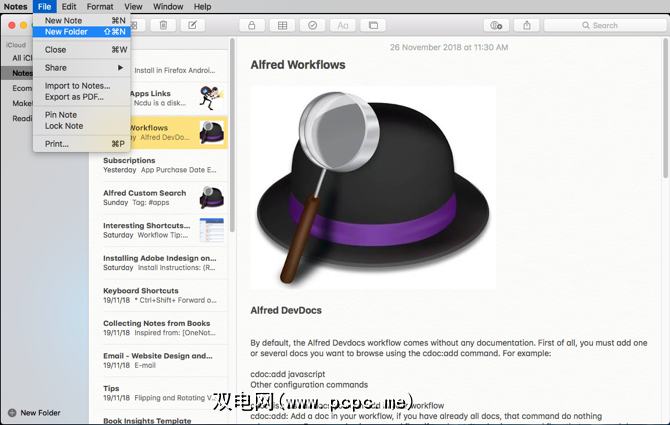Expand the Share submenu arrow
Viewport: 670px width, 425px height.
[120, 67]
